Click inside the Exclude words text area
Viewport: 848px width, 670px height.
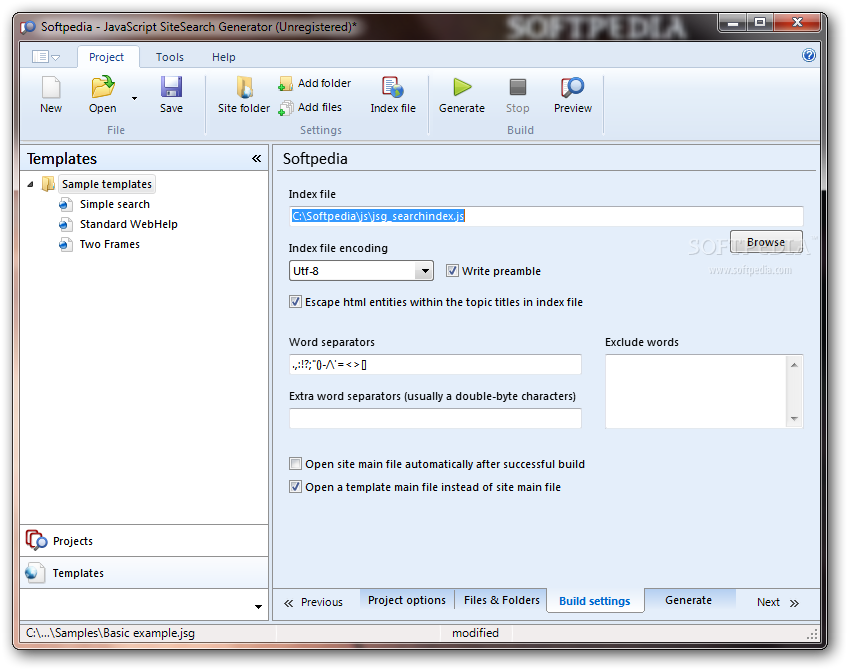pyautogui.click(x=697, y=392)
